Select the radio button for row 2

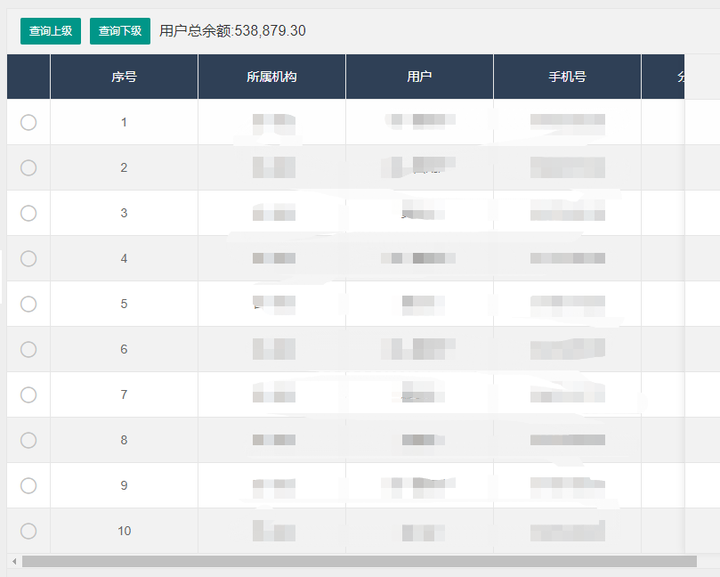[x=28, y=168]
